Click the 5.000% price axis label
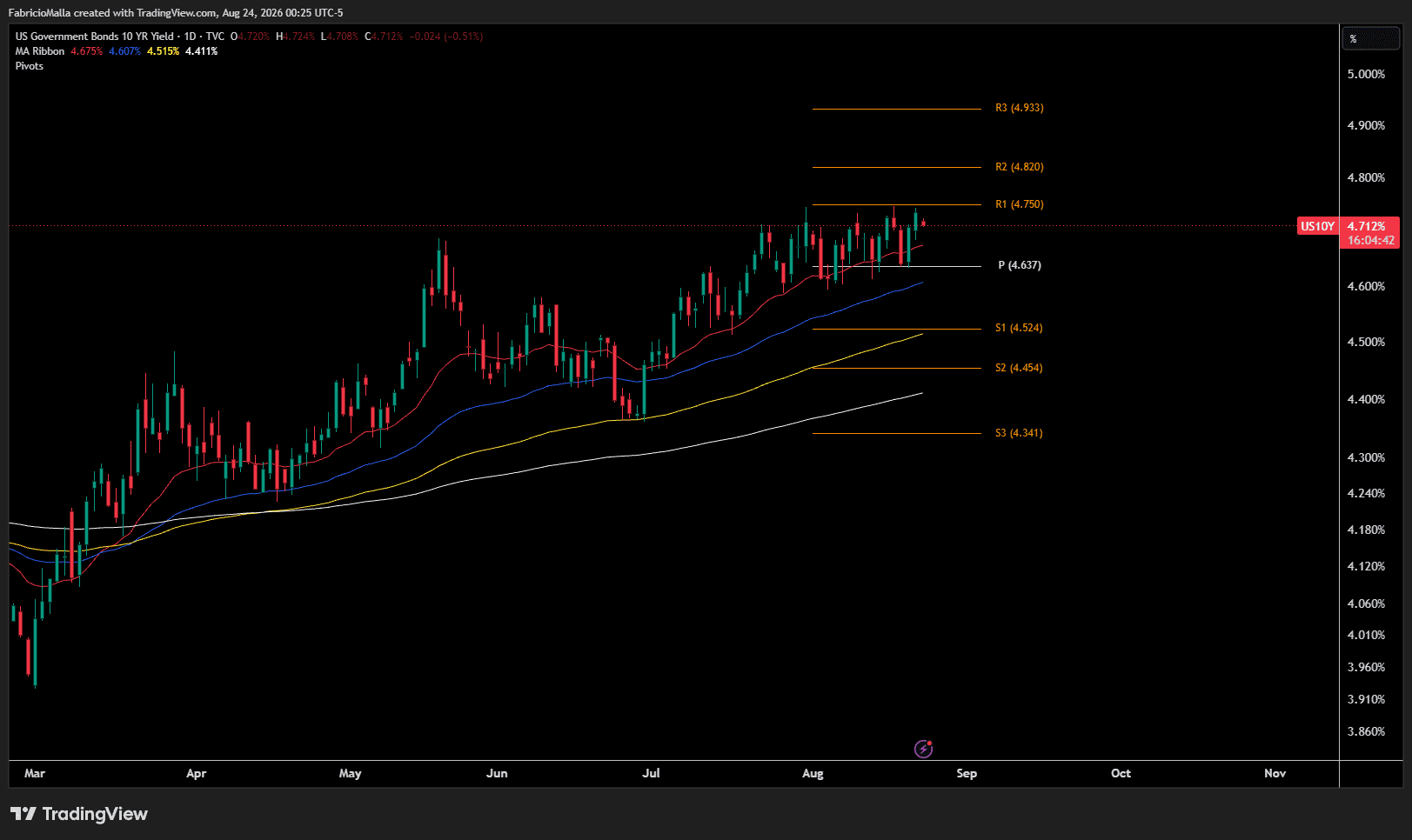The height and width of the screenshot is (840, 1412). [1367, 74]
